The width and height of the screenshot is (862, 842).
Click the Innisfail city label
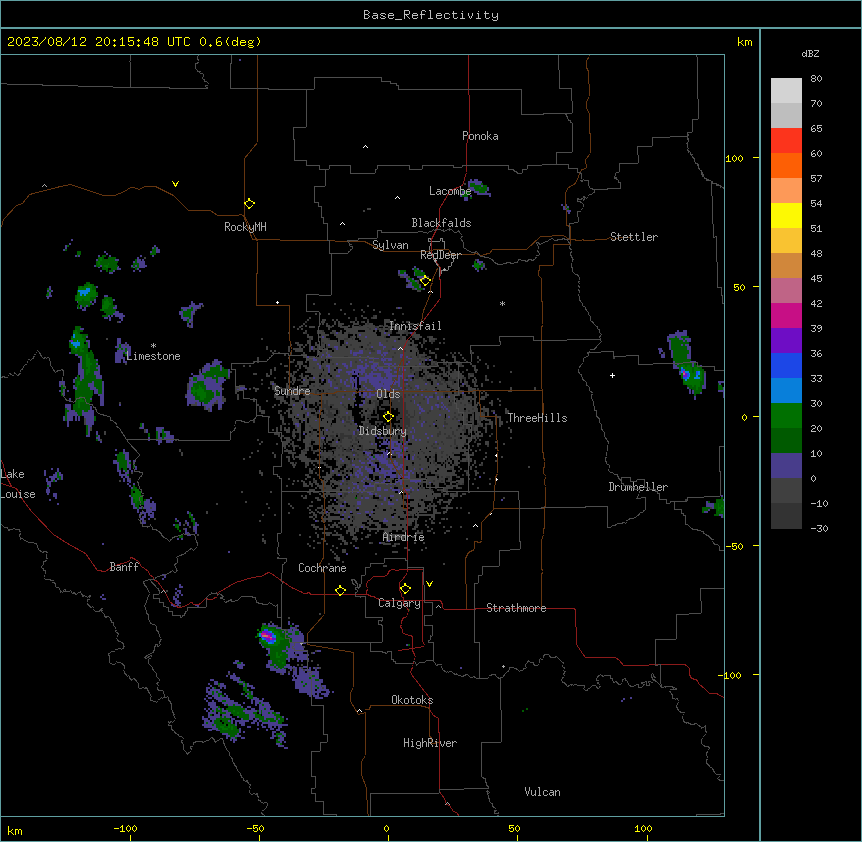415,326
